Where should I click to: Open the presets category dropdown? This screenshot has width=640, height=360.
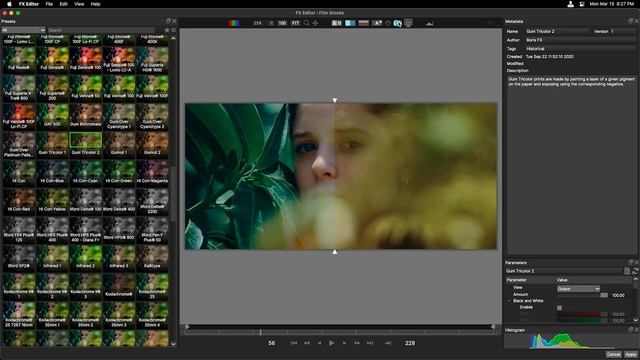23,30
